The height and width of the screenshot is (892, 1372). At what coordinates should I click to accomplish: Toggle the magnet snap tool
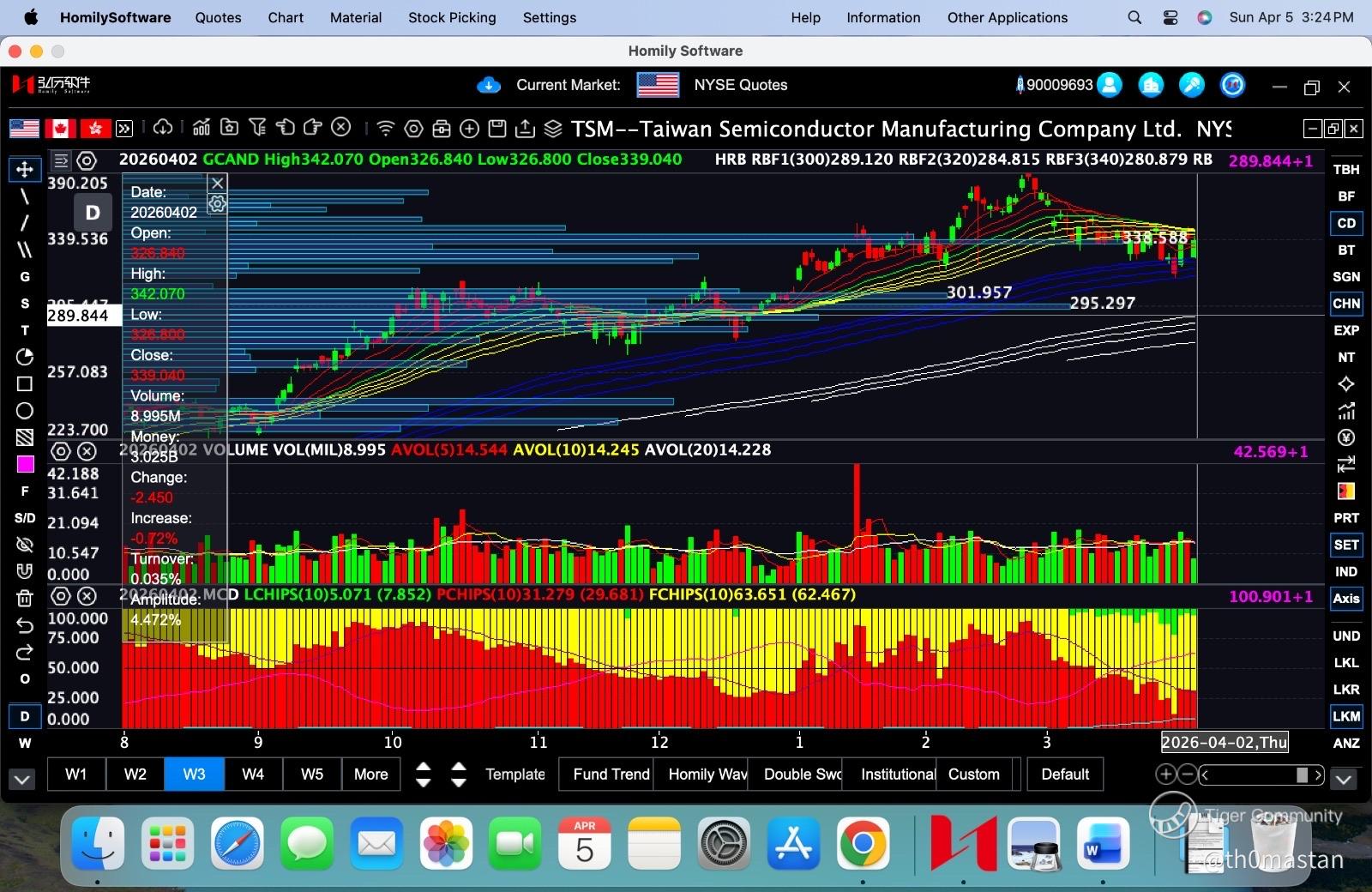[x=25, y=571]
